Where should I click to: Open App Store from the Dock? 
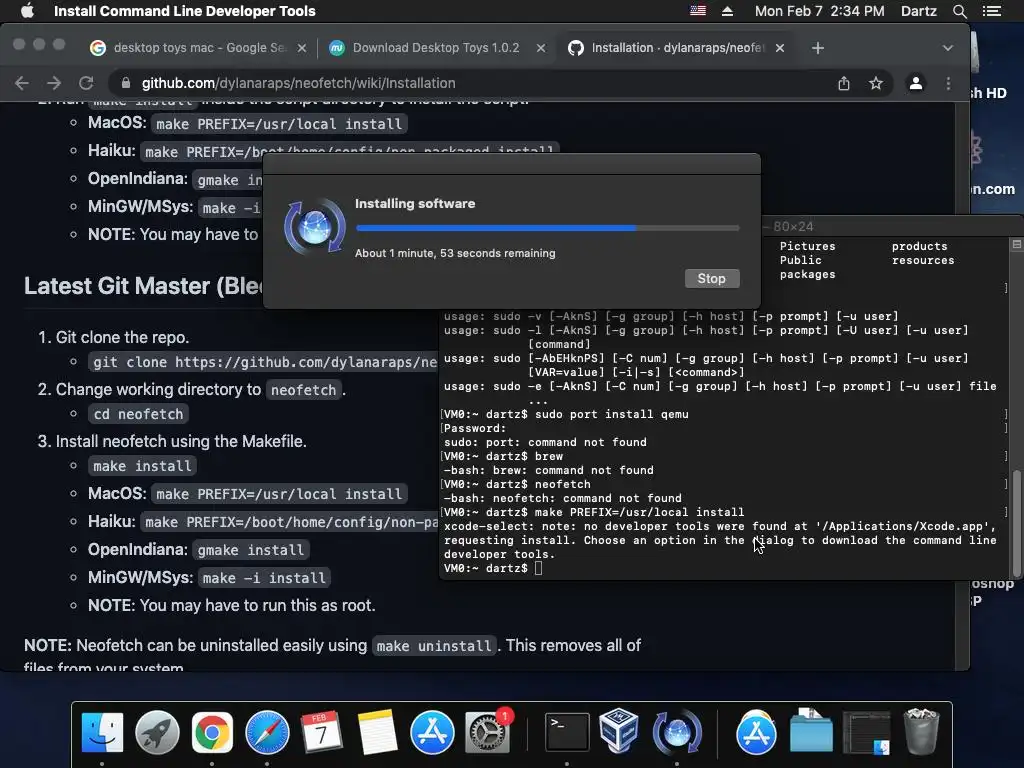tap(432, 732)
